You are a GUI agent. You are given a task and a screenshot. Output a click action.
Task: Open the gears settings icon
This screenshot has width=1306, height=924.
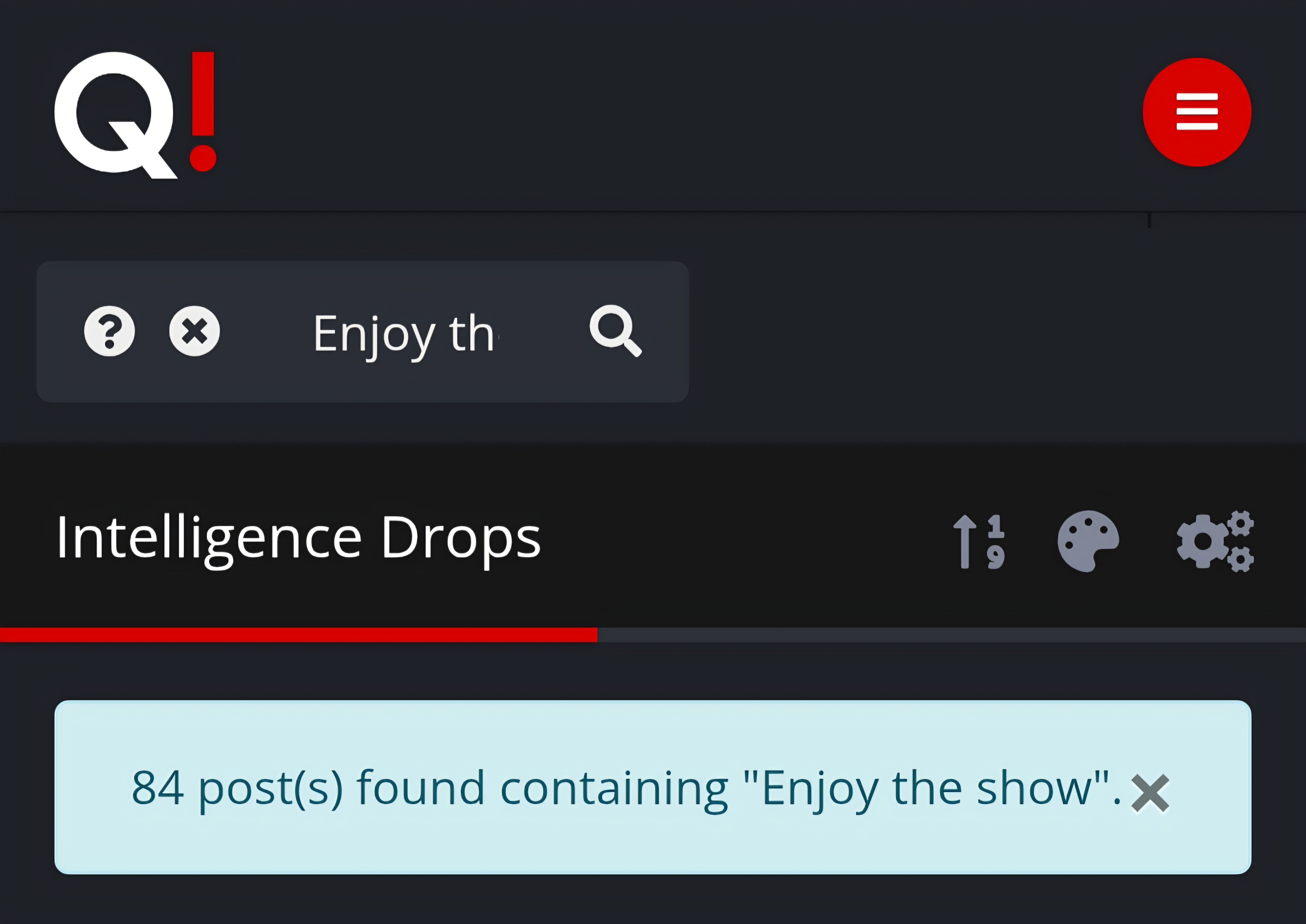coord(1215,541)
